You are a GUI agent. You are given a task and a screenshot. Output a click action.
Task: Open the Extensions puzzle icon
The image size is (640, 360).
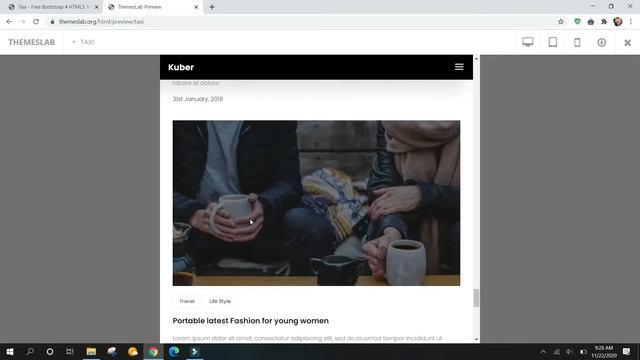pos(604,22)
